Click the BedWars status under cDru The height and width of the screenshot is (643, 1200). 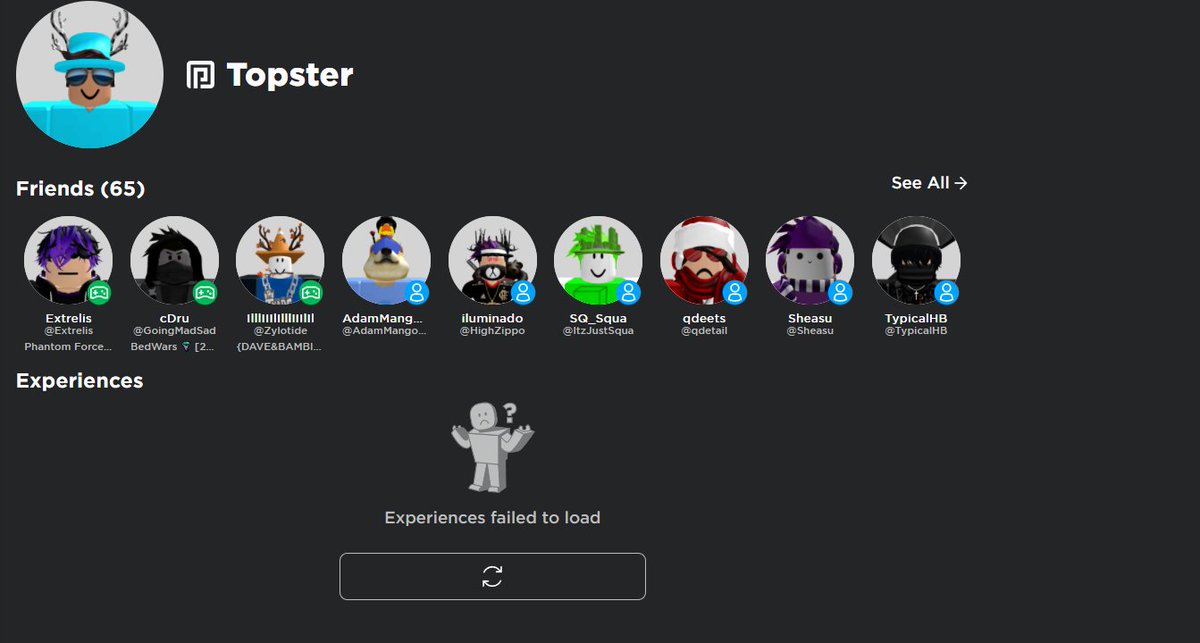click(x=174, y=346)
